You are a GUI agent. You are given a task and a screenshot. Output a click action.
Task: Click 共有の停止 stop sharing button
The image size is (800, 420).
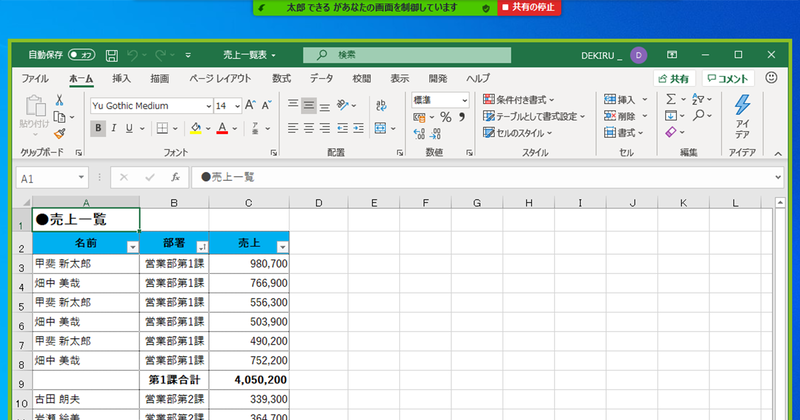[x=529, y=8]
